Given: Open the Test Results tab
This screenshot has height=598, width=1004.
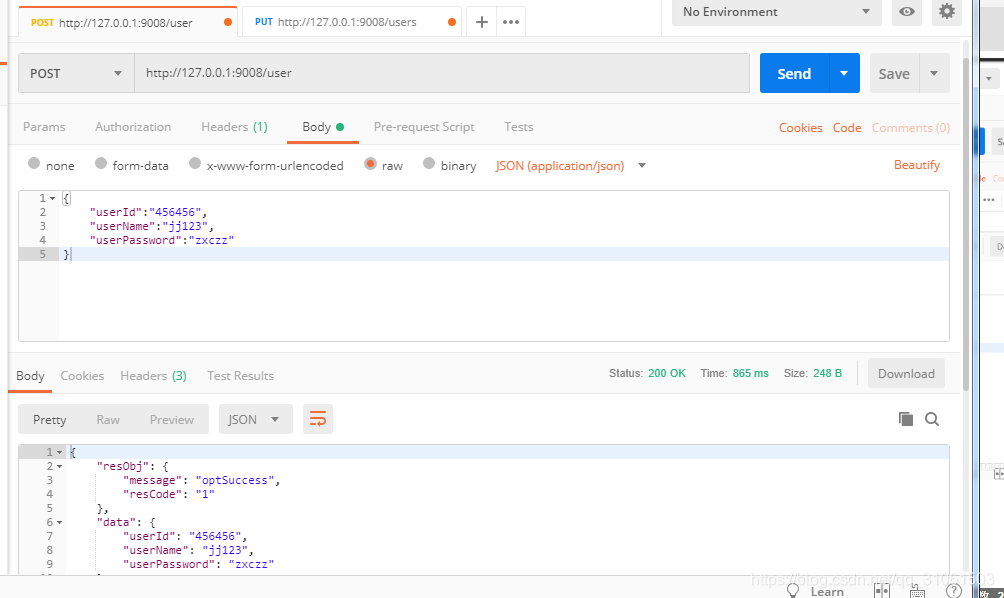Looking at the screenshot, I should click(x=240, y=376).
